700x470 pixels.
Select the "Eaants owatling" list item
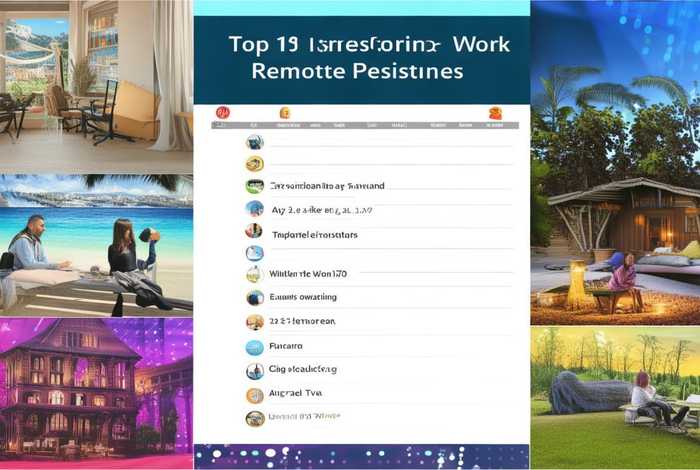tap(303, 297)
